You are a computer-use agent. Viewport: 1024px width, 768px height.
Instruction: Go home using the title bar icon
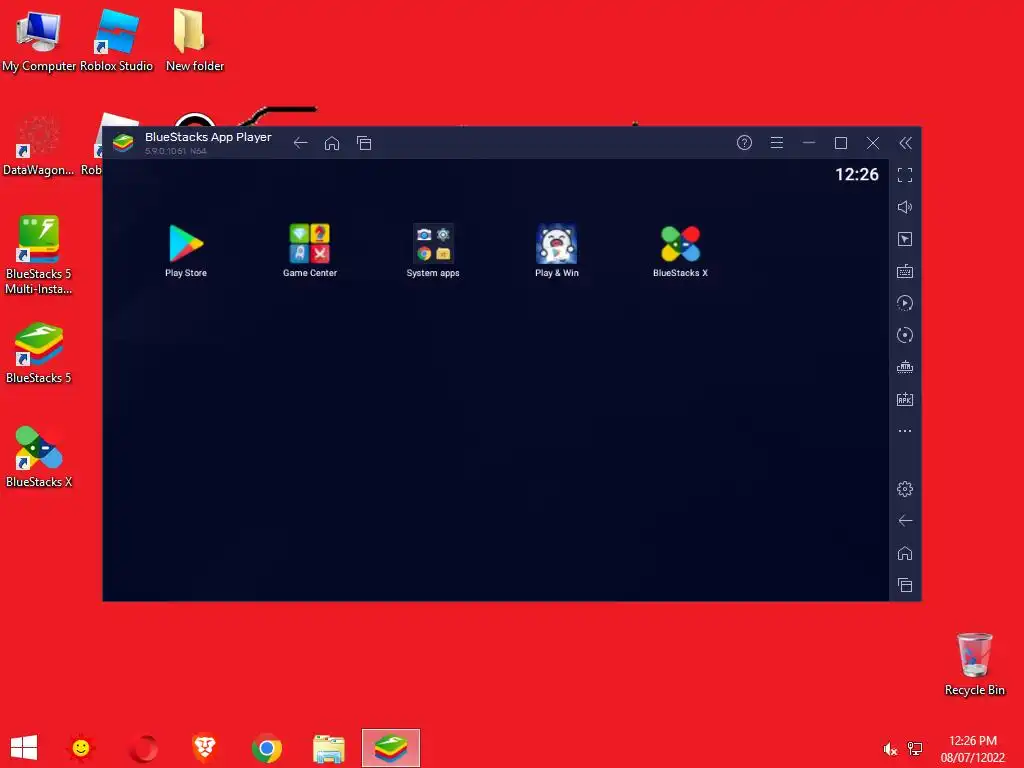pyautogui.click(x=332, y=143)
